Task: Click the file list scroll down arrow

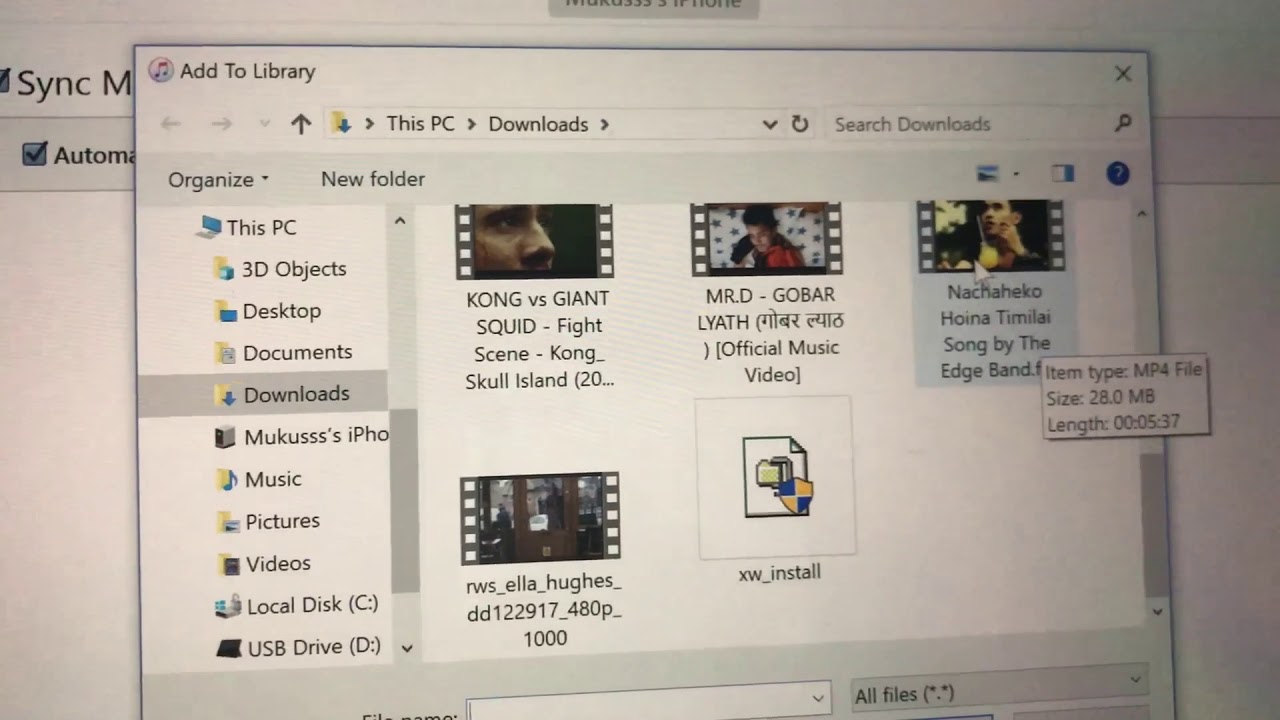Action: click(1157, 611)
